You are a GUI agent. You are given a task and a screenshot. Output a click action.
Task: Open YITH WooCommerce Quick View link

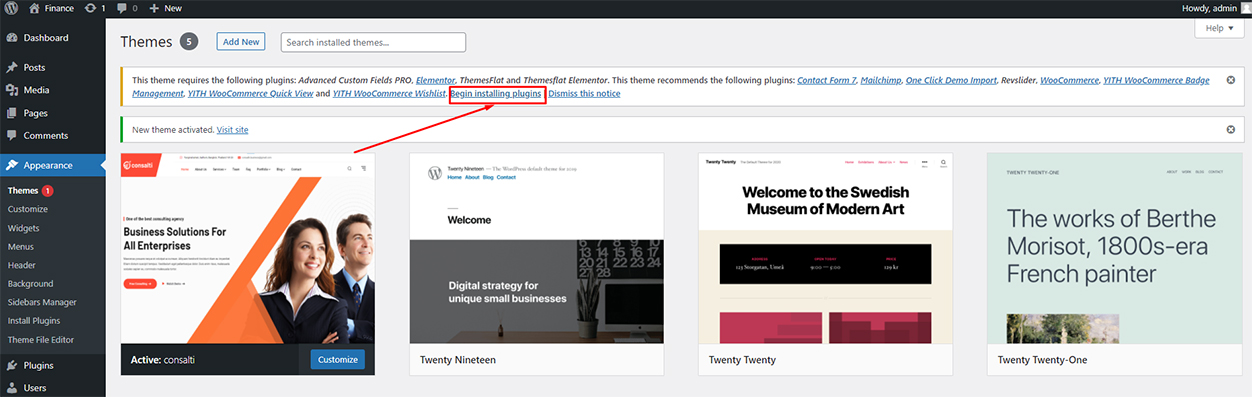pos(250,93)
